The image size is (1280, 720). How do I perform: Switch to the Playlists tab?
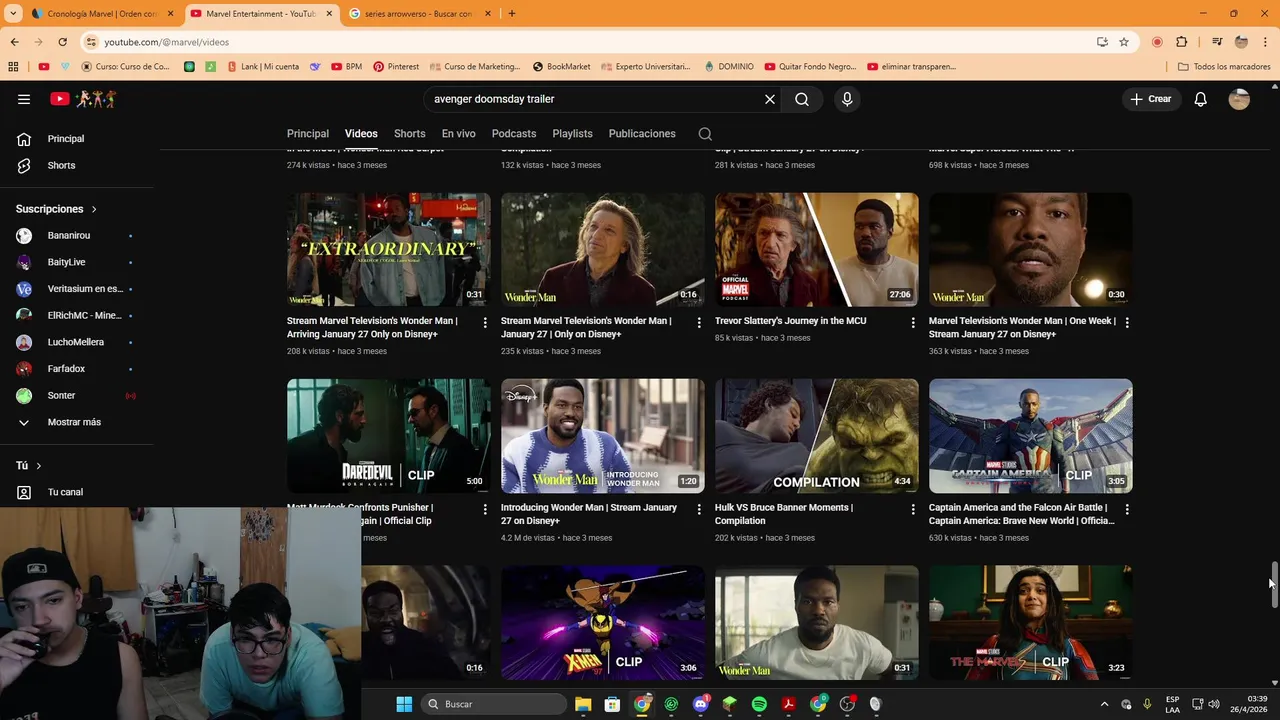point(572,134)
